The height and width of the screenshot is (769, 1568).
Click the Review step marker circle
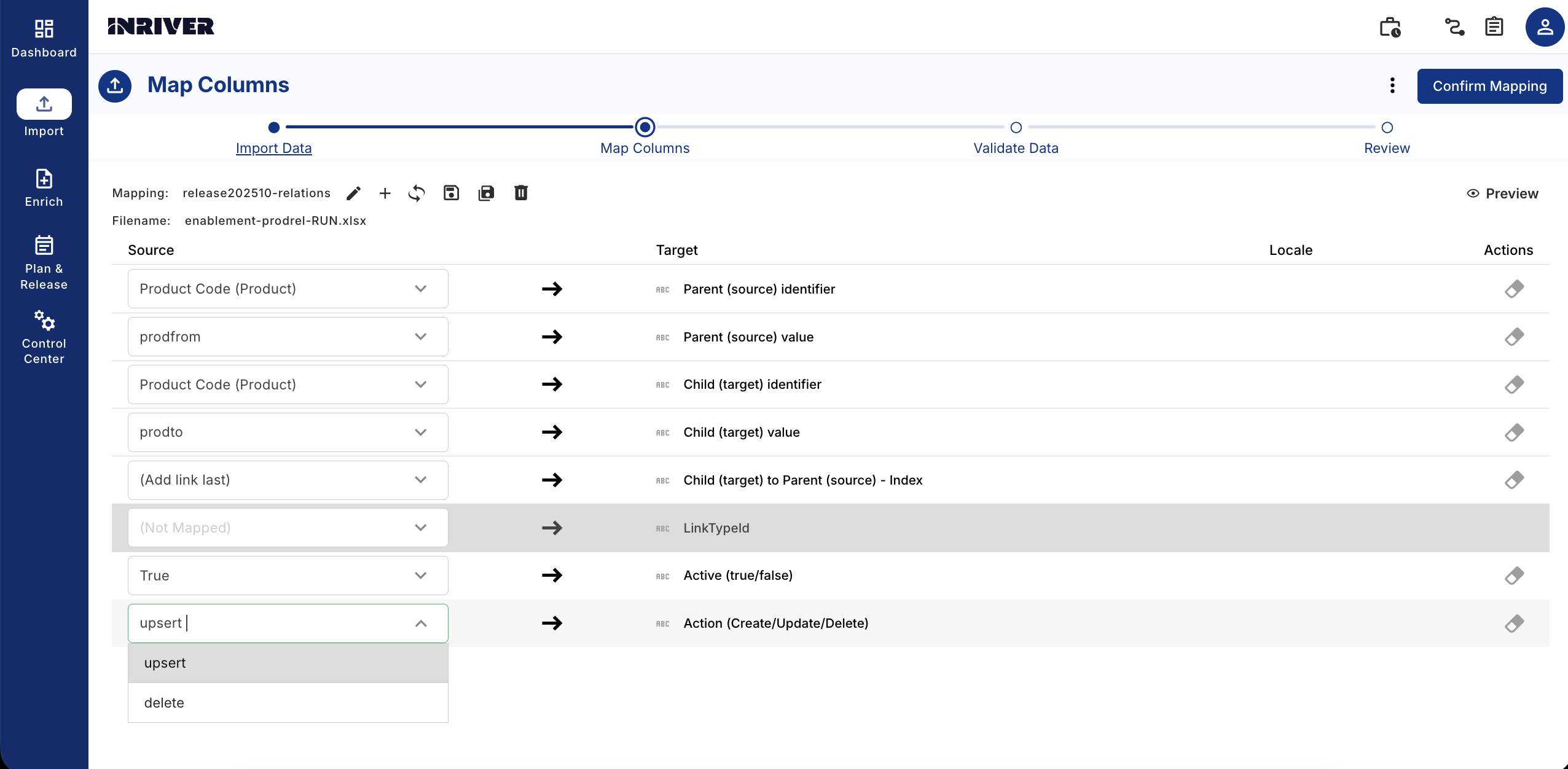pos(1387,127)
